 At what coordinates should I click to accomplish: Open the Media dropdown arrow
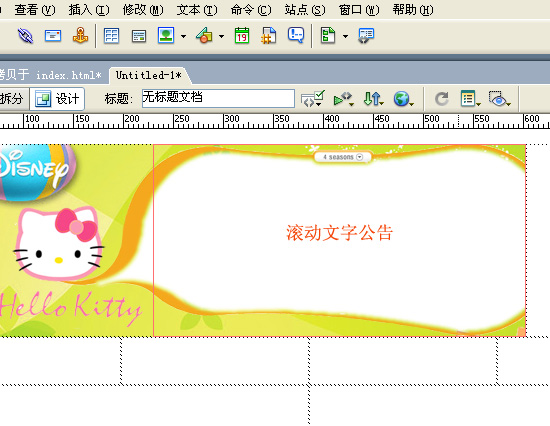221,36
